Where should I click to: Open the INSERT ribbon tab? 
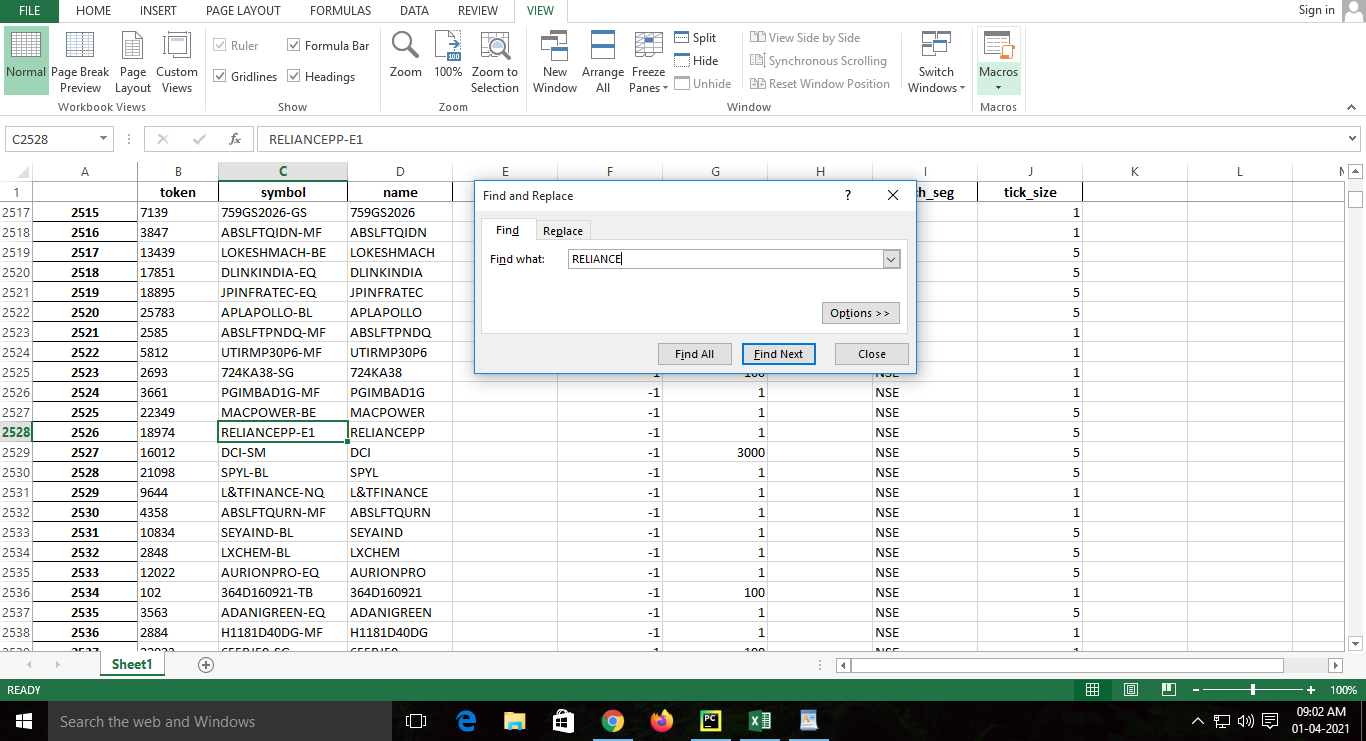158,11
